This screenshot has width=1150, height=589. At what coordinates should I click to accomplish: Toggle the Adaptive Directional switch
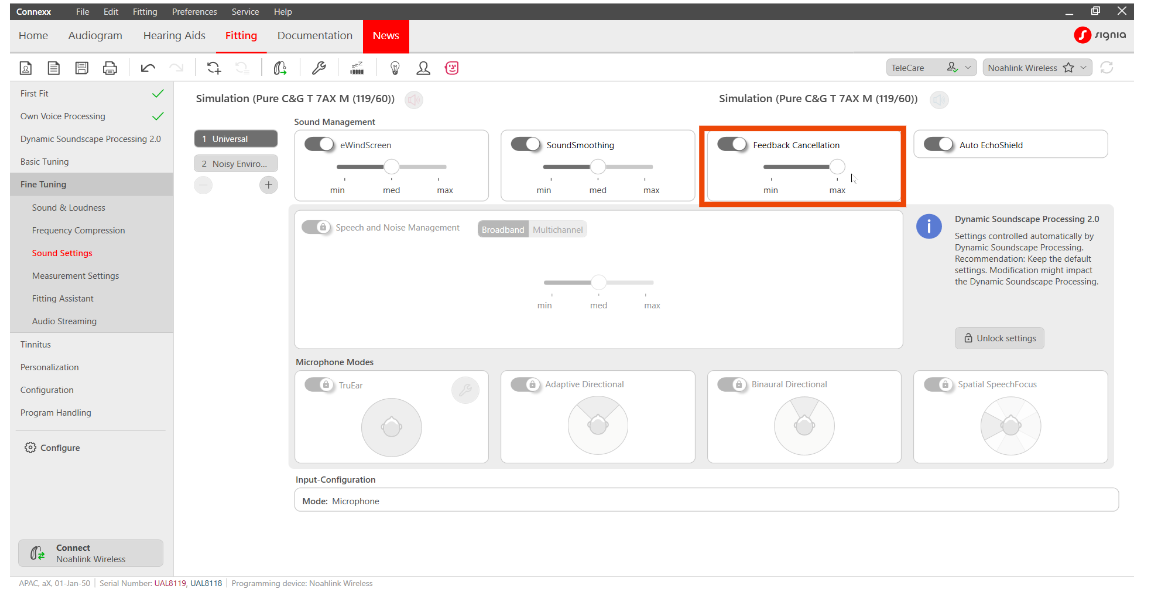point(526,384)
